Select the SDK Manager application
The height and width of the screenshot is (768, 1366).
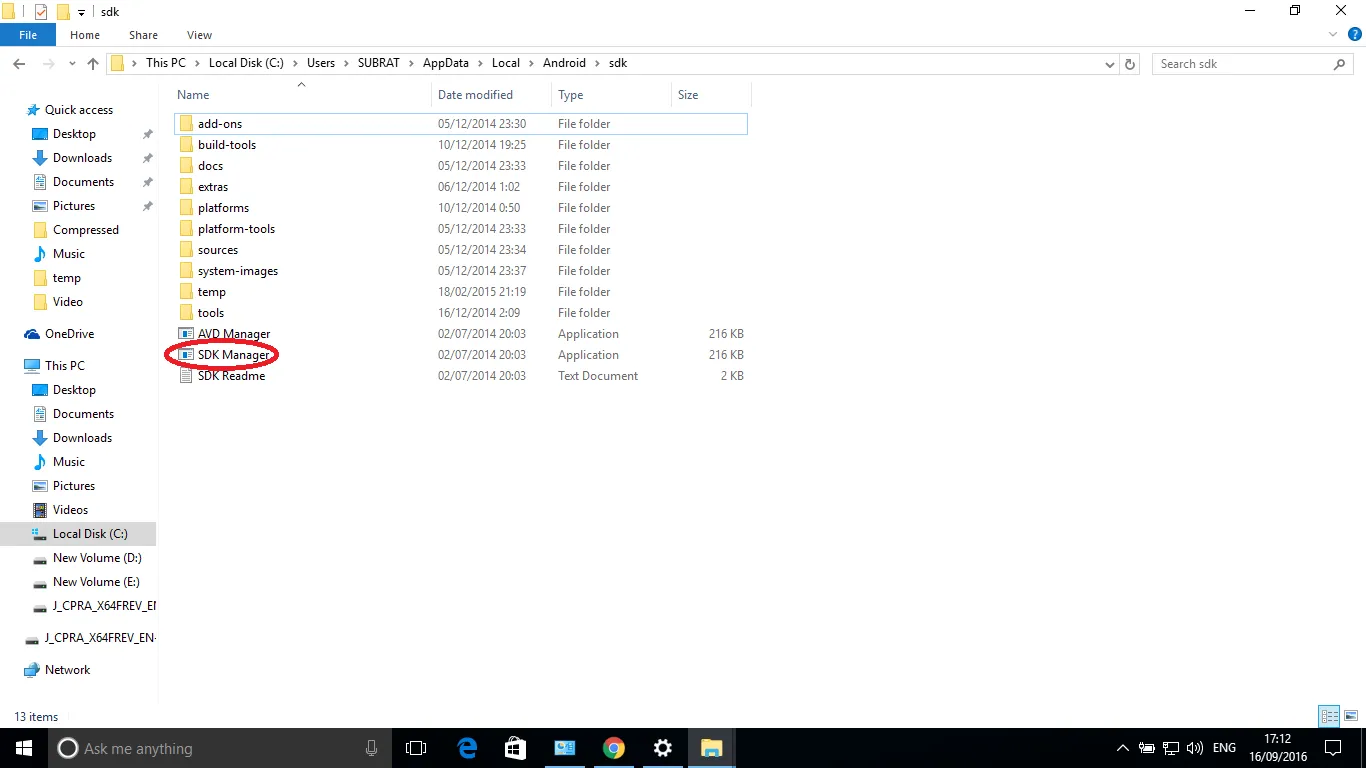(x=460, y=355)
